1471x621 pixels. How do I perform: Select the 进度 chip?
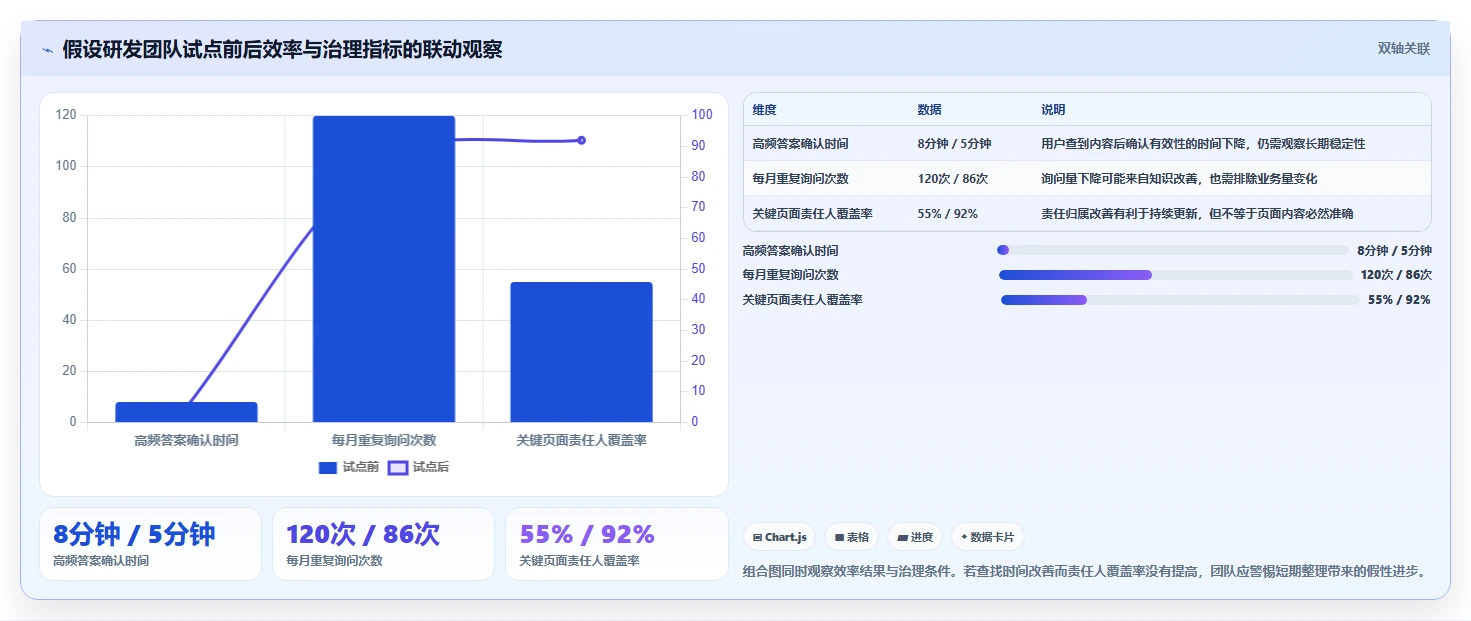[915, 537]
